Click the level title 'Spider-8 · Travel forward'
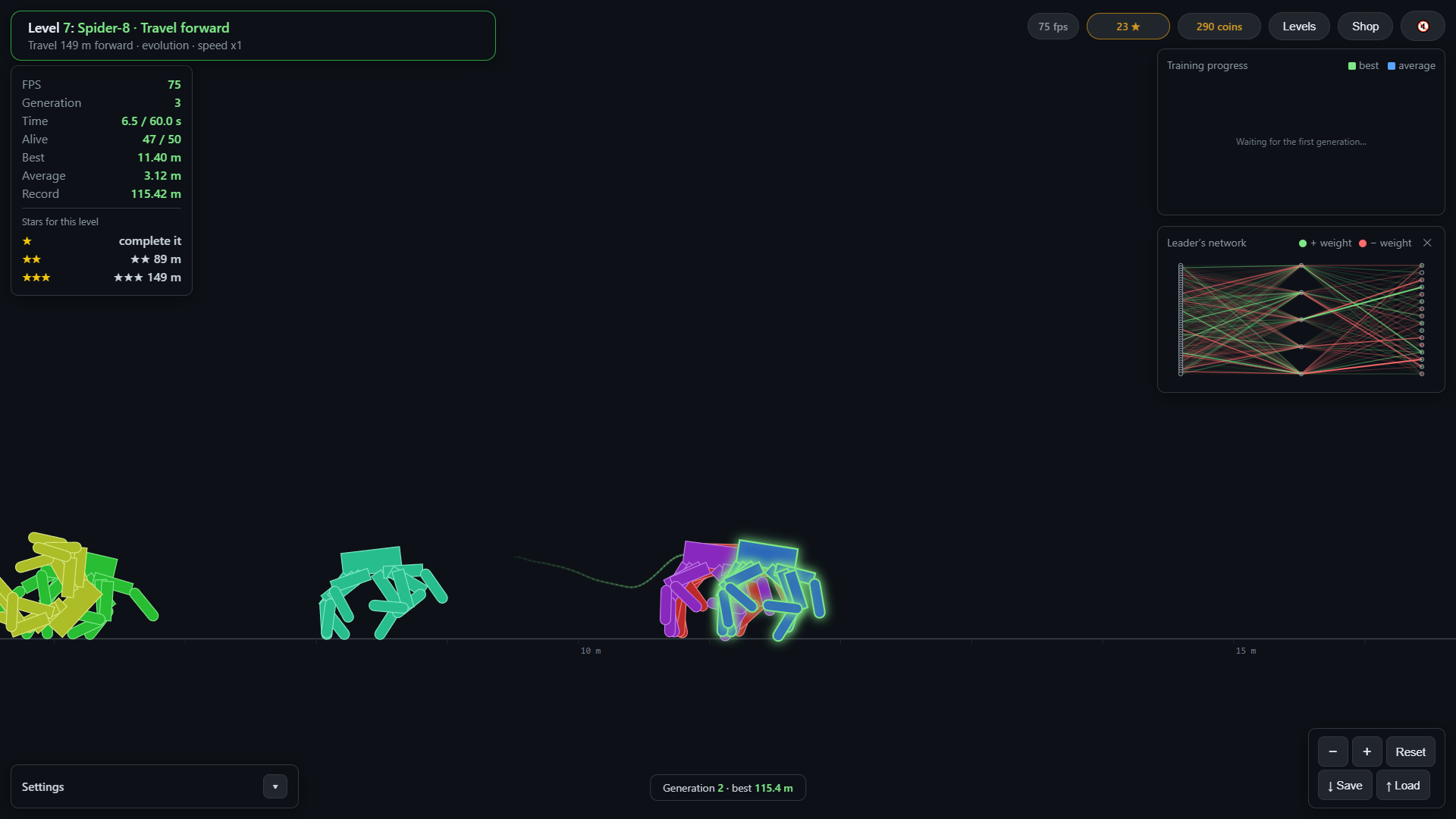Image resolution: width=1456 pixels, height=819 pixels. pos(153,28)
